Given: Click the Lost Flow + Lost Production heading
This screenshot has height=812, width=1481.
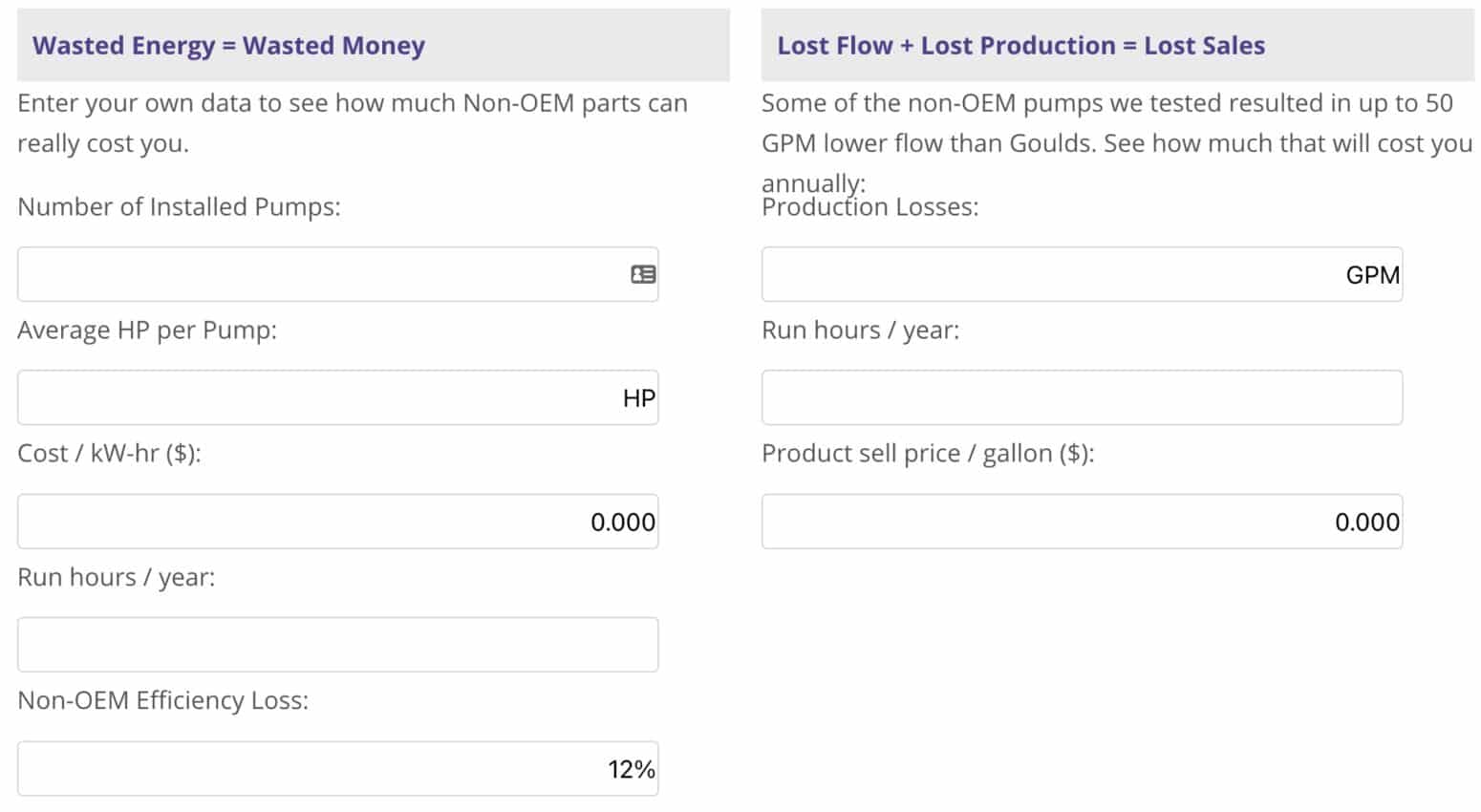Looking at the screenshot, I should [1020, 46].
